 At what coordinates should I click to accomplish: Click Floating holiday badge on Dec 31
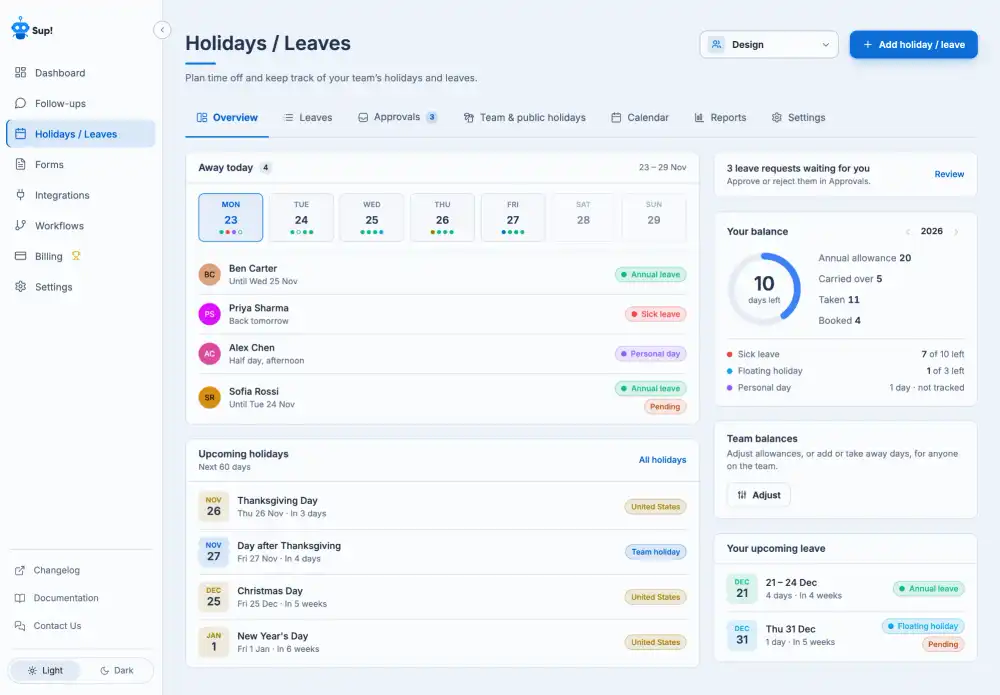tap(923, 626)
